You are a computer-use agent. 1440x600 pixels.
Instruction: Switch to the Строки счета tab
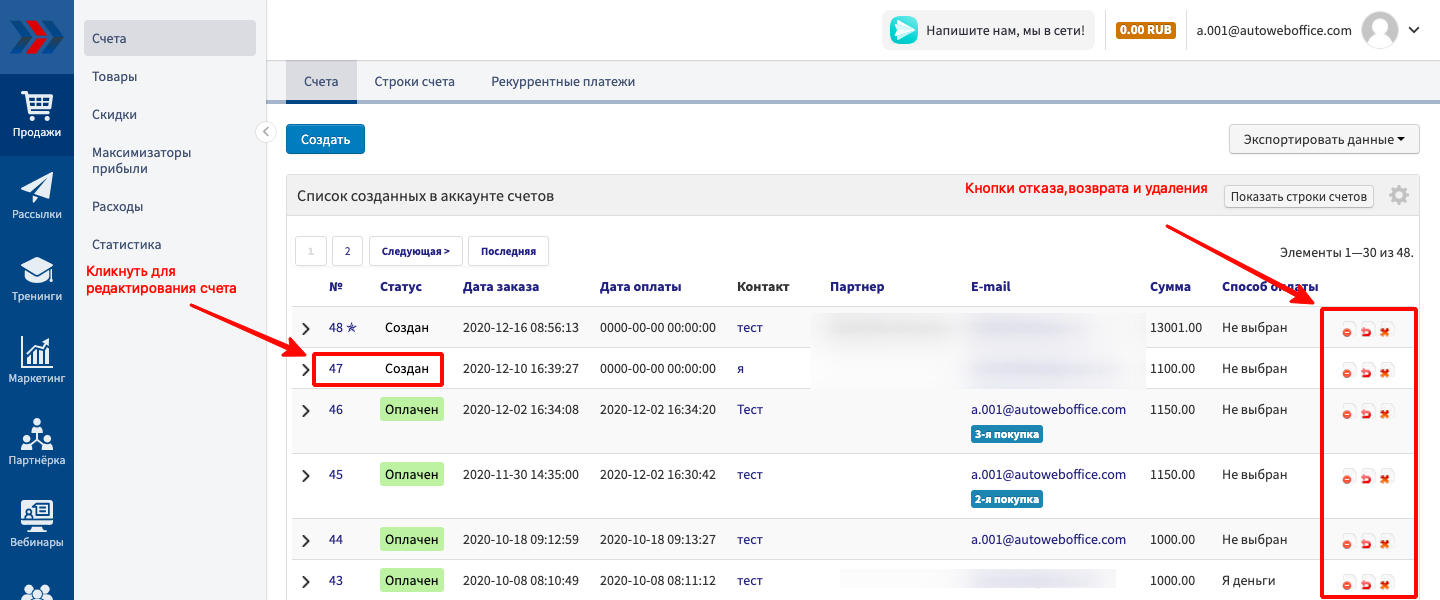(x=414, y=82)
